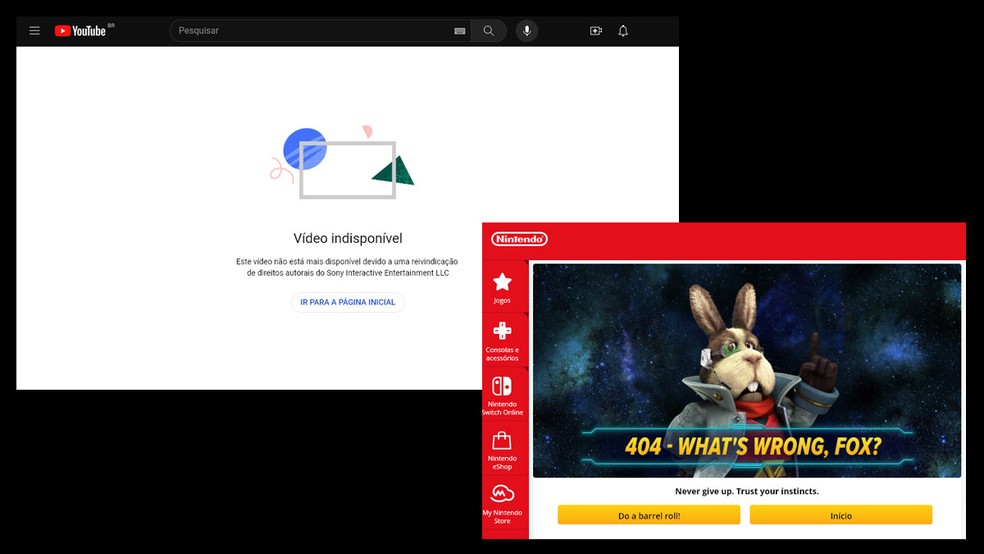Screen dimensions: 984x554
Task: Open the create video camera icon
Action: (596, 31)
